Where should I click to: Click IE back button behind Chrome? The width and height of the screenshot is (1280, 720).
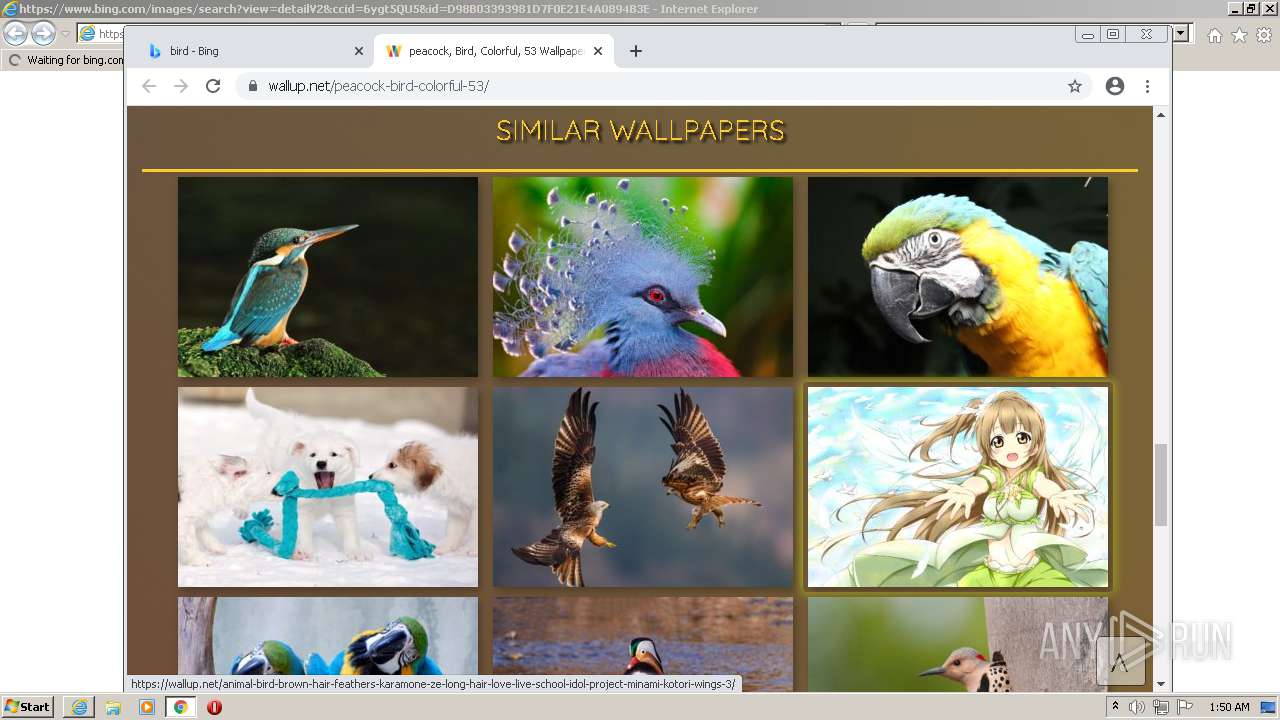15,34
